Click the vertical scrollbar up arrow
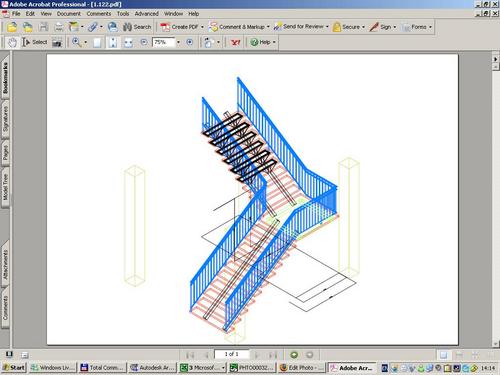The image size is (500, 375). [495, 67]
